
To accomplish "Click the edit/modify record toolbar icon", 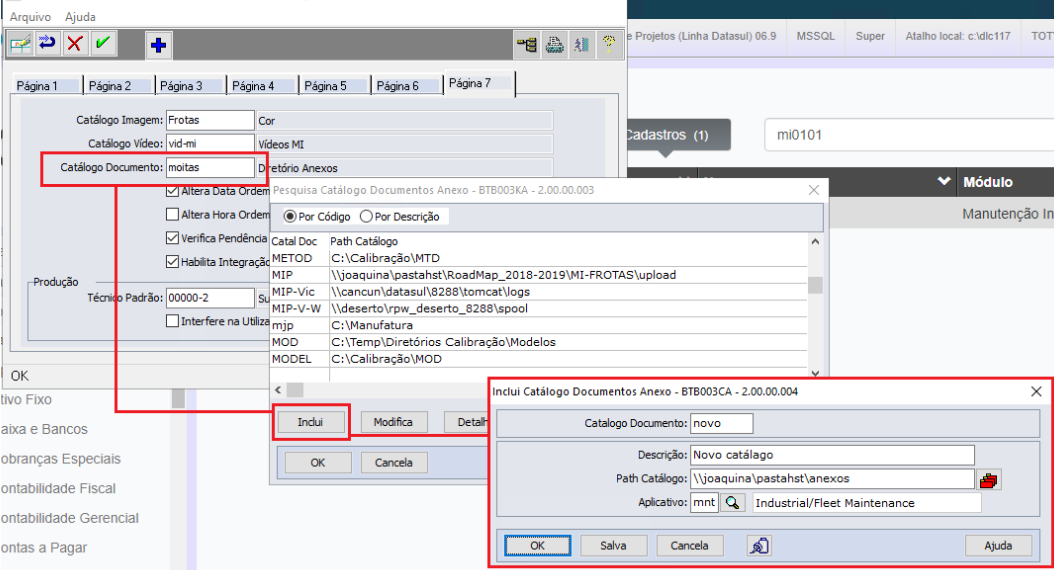I will [x=20, y=45].
